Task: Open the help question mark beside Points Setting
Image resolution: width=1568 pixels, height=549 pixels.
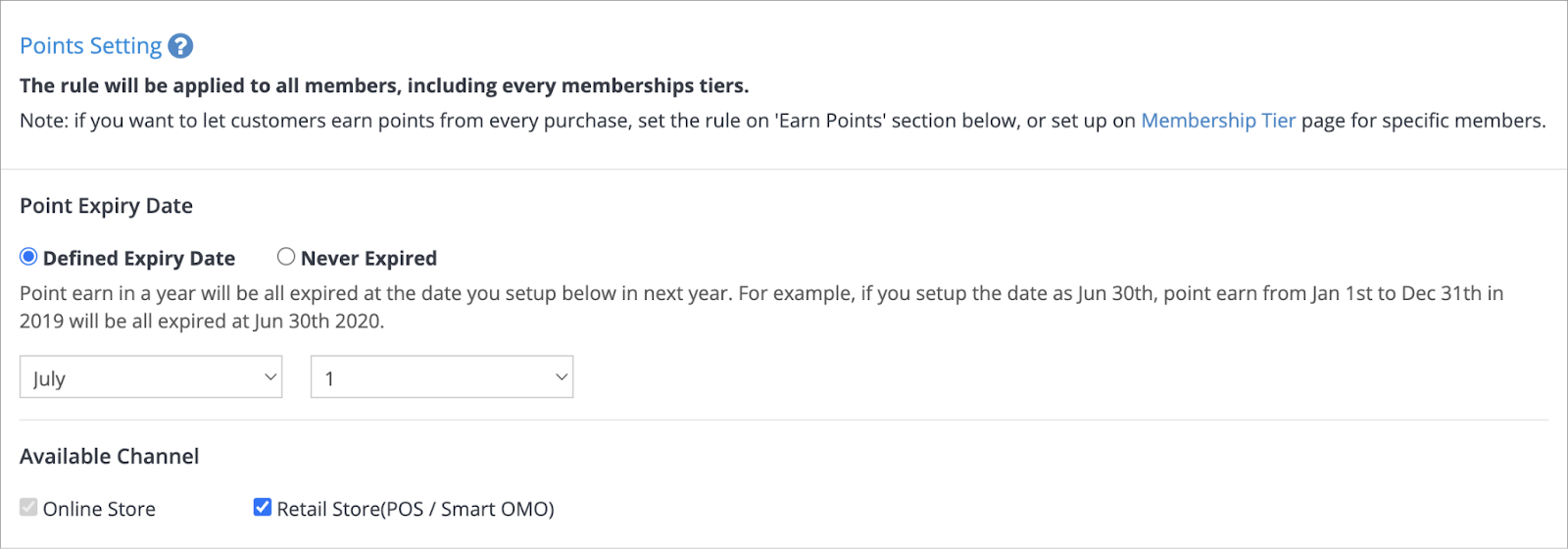Action: coord(180,46)
